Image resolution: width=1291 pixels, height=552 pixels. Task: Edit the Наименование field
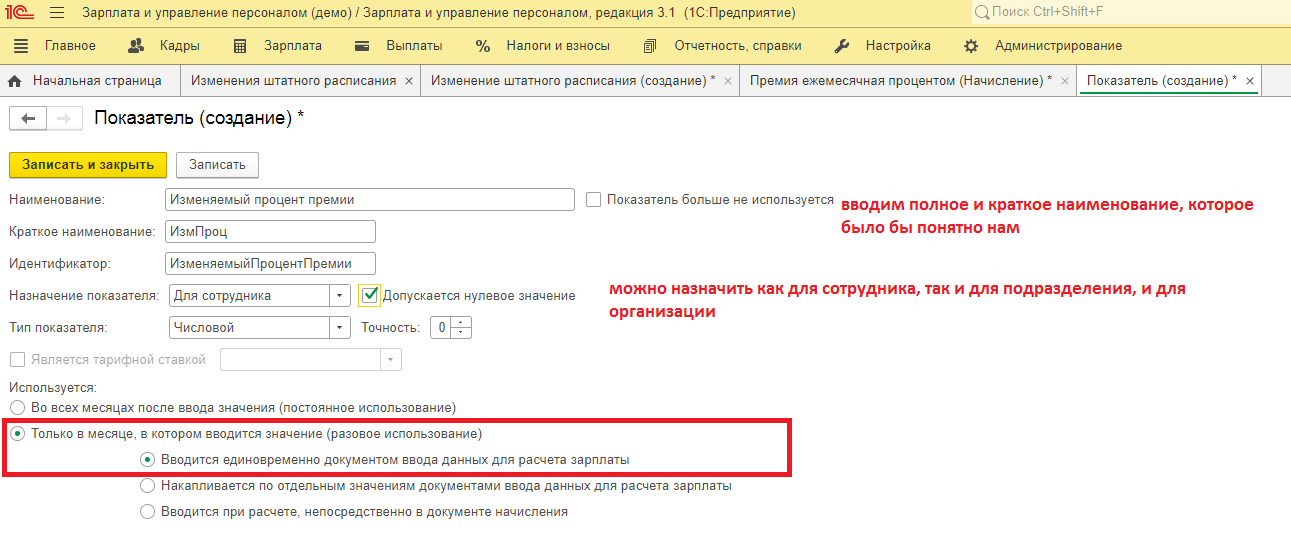coord(370,200)
